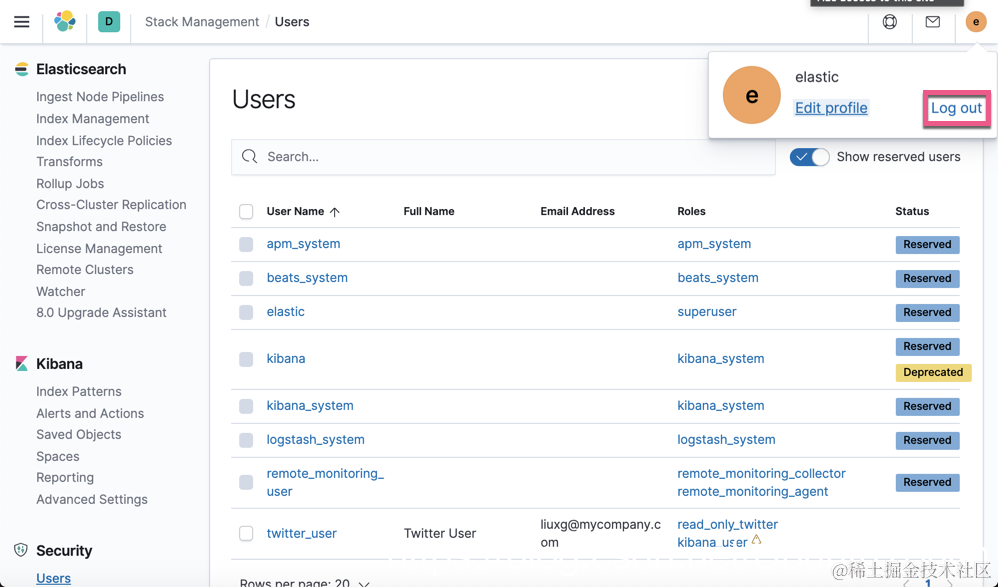Click the Elastic logo icon

pos(65,22)
